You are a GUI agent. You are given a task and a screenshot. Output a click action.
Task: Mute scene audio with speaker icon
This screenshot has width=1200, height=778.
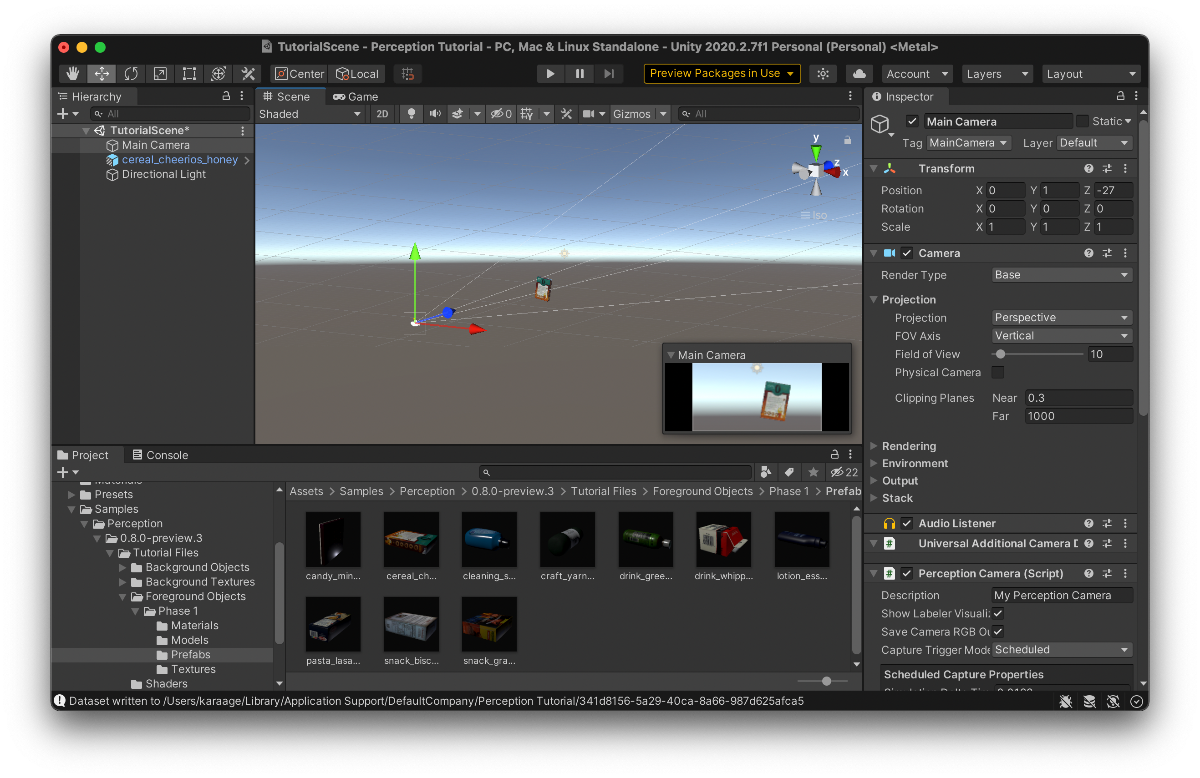coord(435,114)
